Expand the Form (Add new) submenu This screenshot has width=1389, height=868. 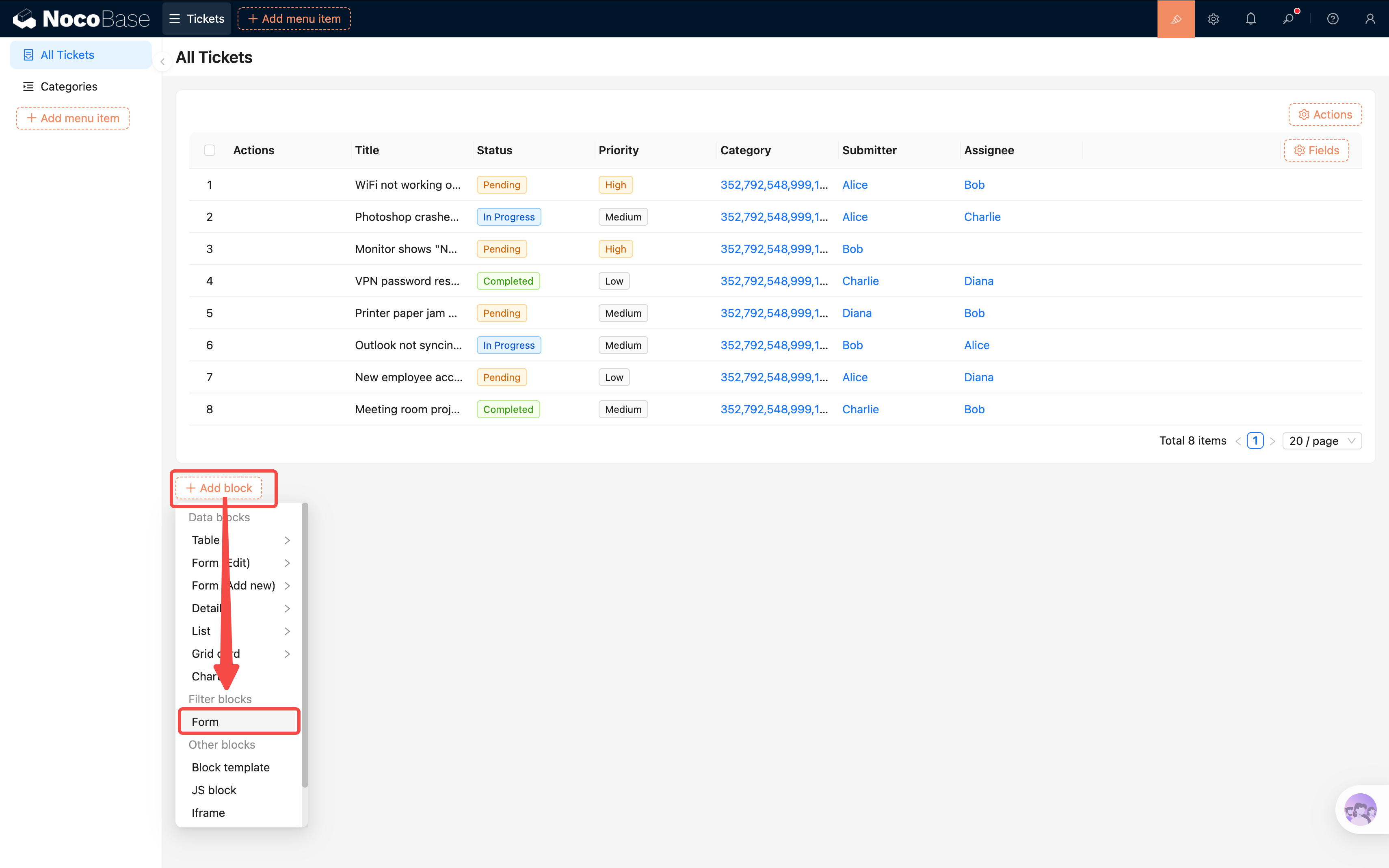(240, 585)
